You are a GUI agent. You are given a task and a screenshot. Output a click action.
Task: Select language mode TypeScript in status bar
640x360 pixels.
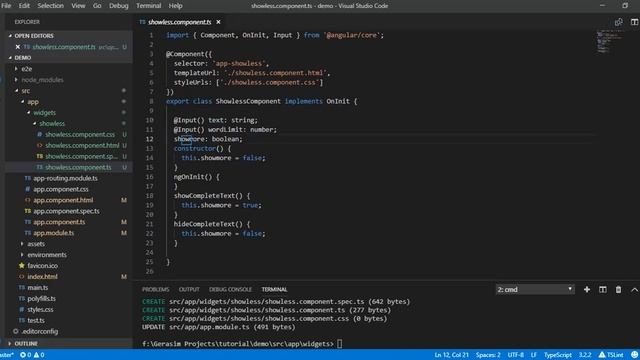(x=558, y=355)
